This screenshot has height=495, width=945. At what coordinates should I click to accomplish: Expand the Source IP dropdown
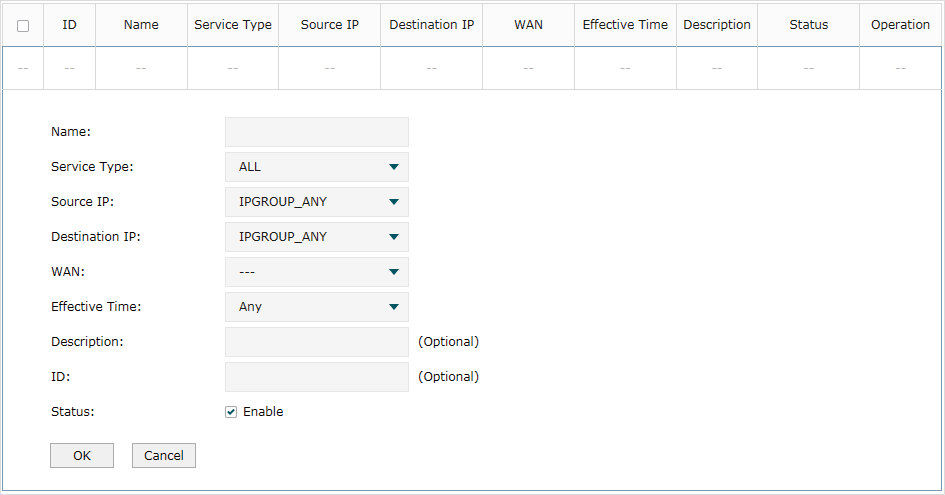tap(317, 202)
